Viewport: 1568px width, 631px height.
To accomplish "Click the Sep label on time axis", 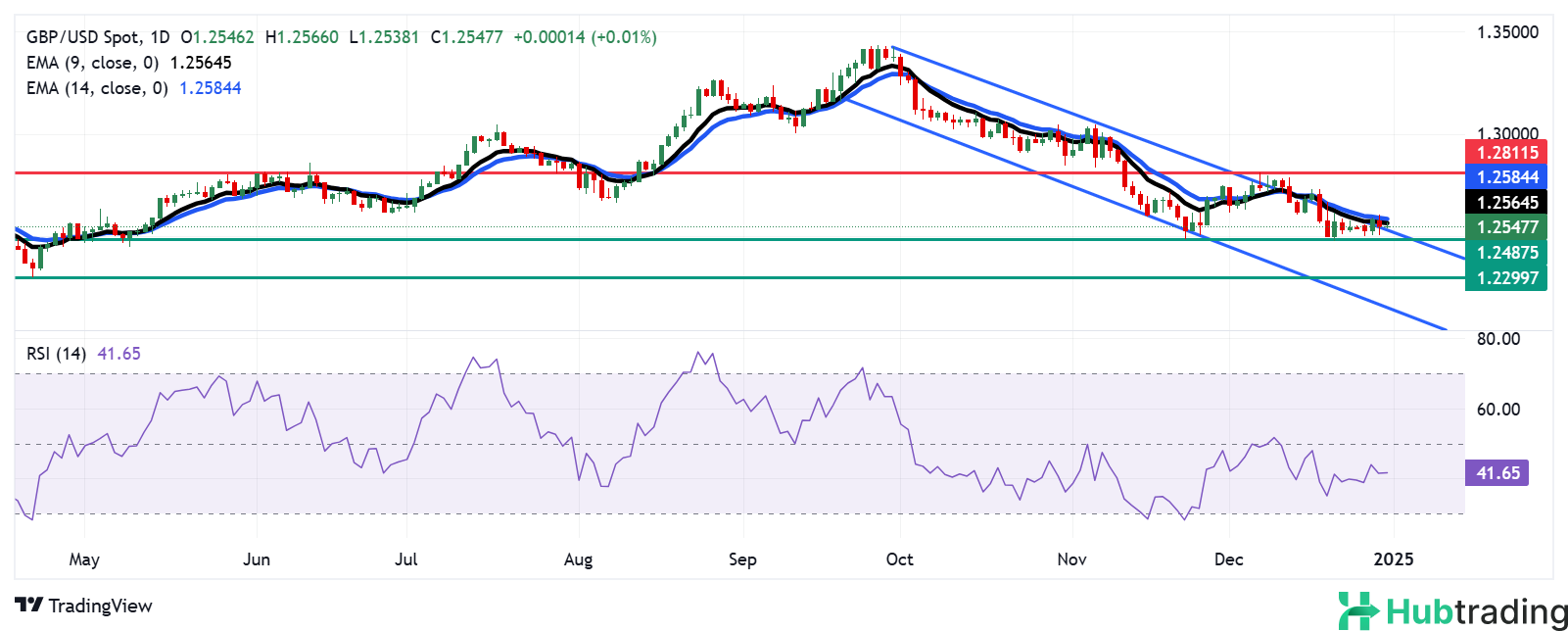I will point(742,559).
